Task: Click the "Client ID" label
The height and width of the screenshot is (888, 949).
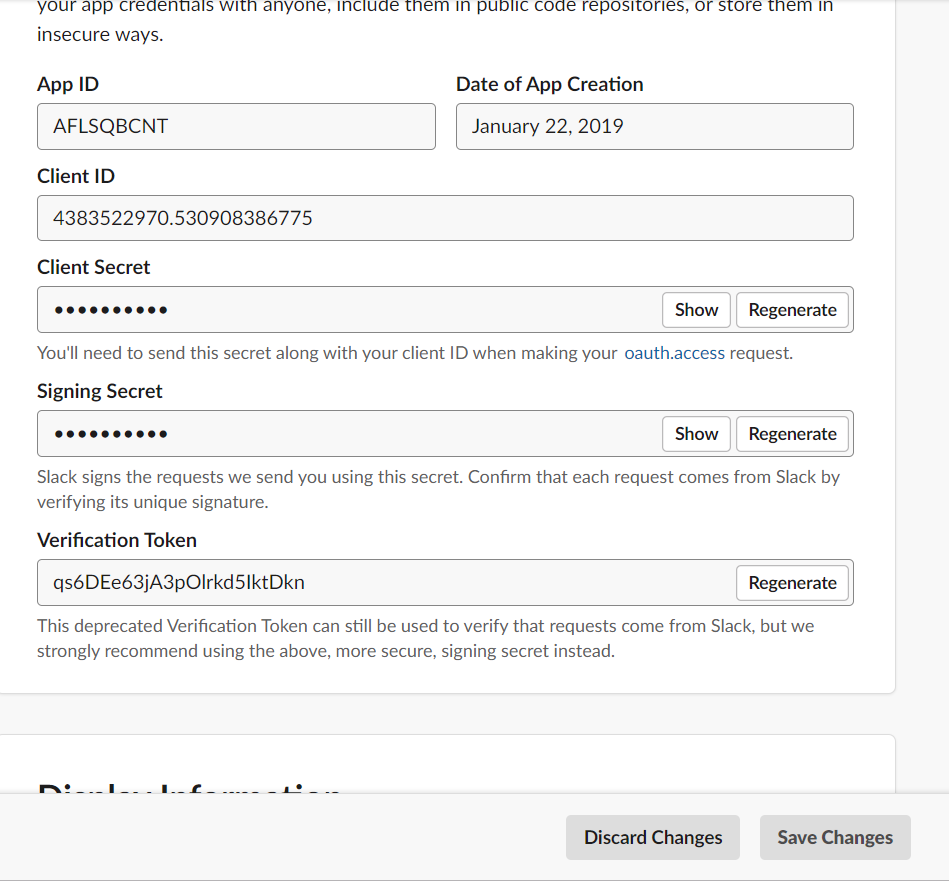Action: (x=76, y=176)
